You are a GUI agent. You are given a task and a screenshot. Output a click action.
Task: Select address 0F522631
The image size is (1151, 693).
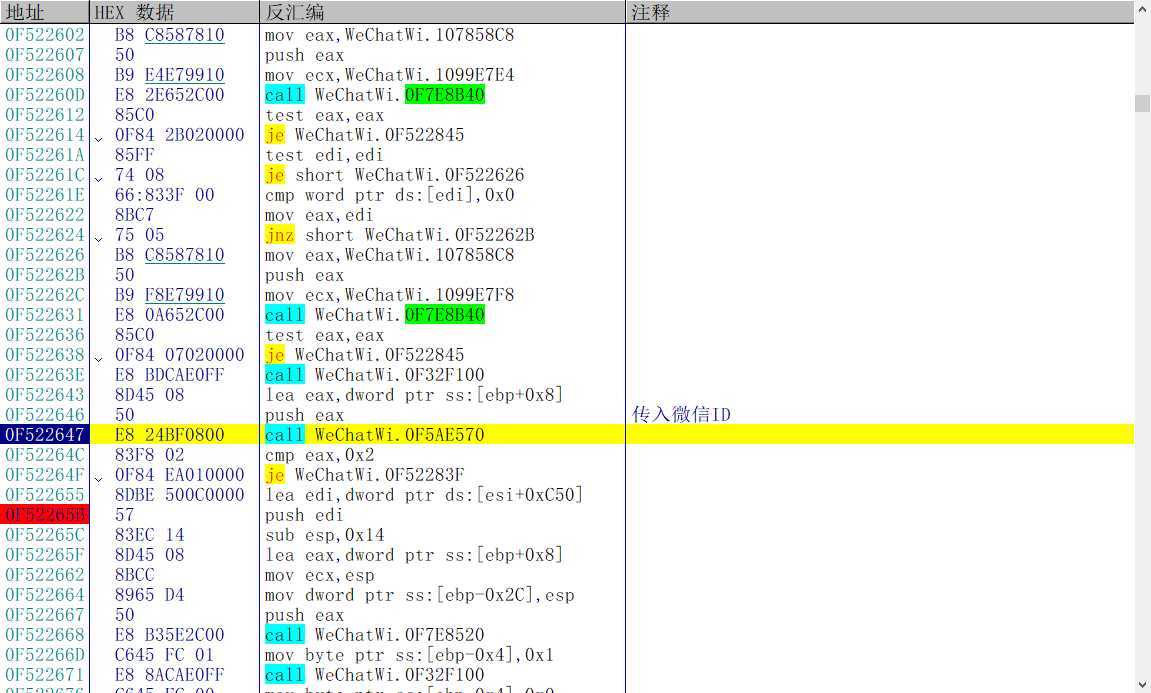click(45, 315)
